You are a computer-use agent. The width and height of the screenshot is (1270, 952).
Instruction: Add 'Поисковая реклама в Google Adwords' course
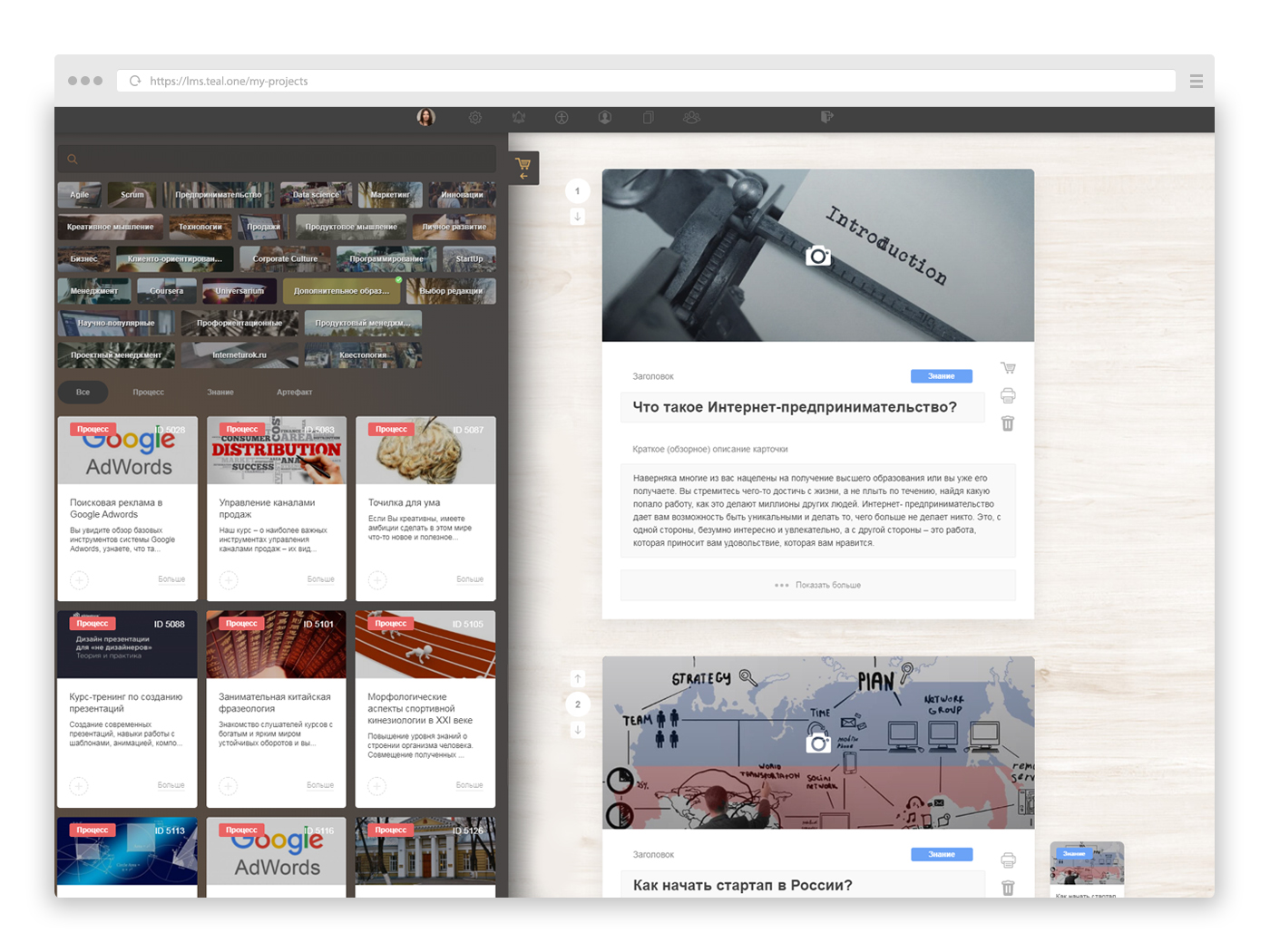pyautogui.click(x=80, y=580)
